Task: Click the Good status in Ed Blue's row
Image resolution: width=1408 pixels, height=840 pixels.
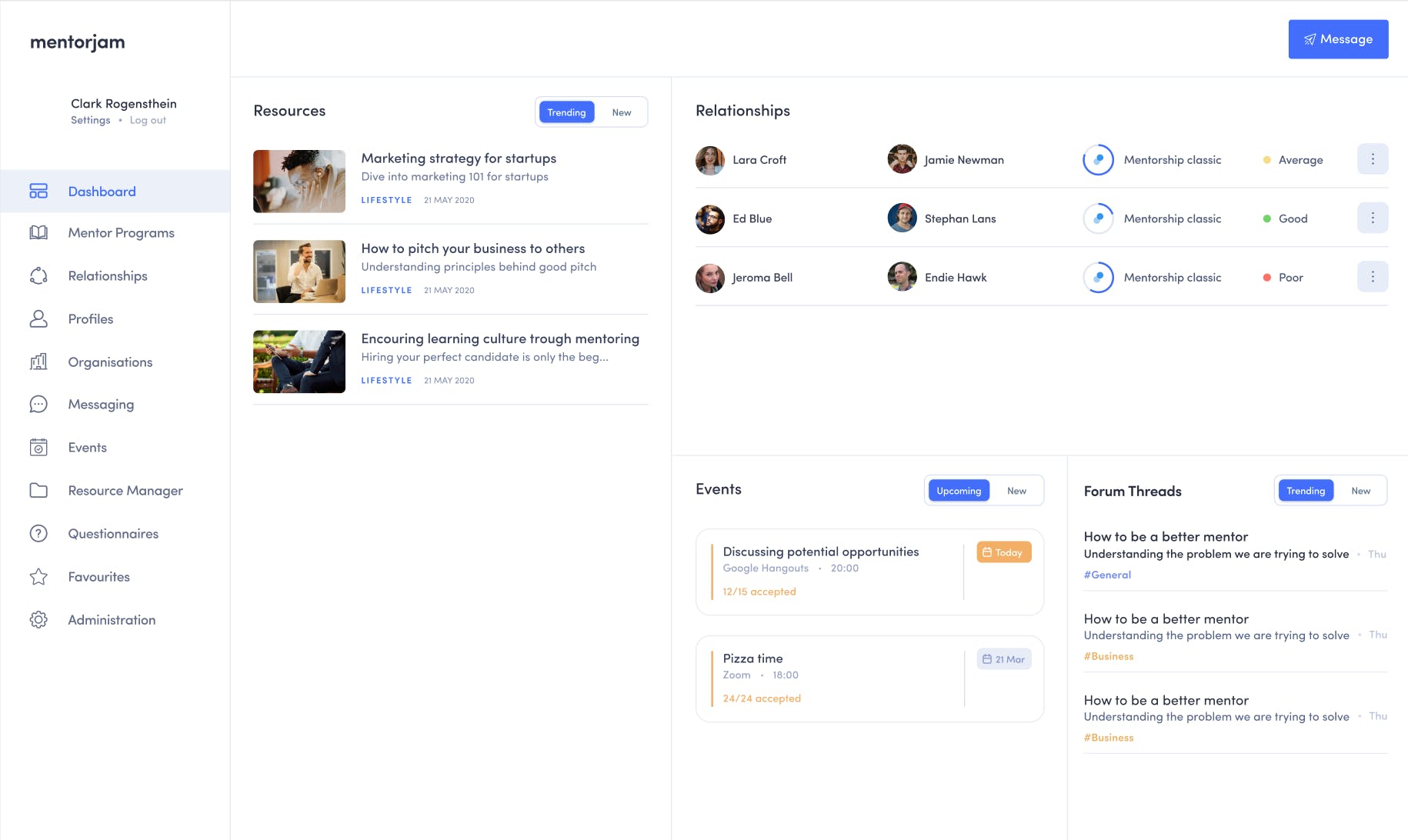Action: [1285, 218]
